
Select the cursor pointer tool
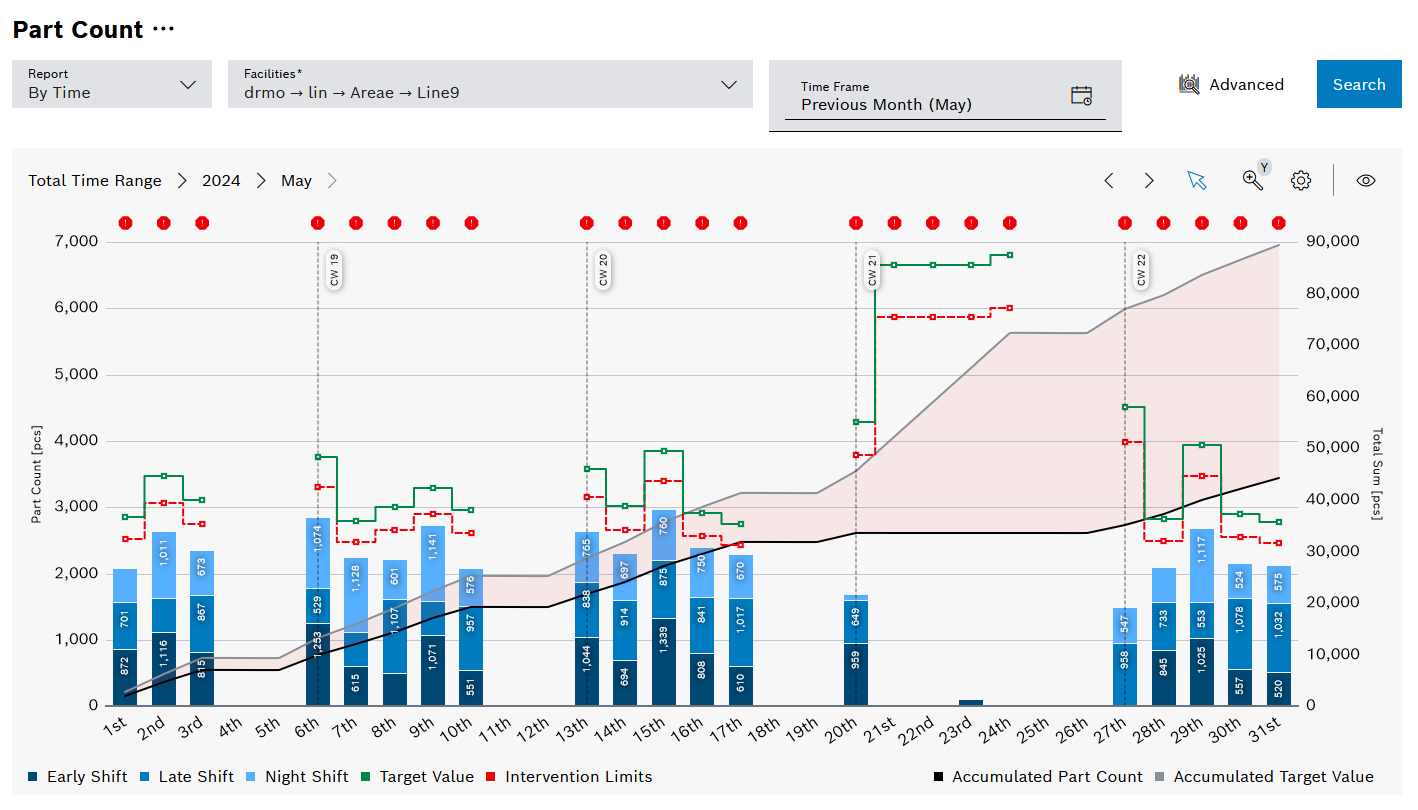[1197, 181]
